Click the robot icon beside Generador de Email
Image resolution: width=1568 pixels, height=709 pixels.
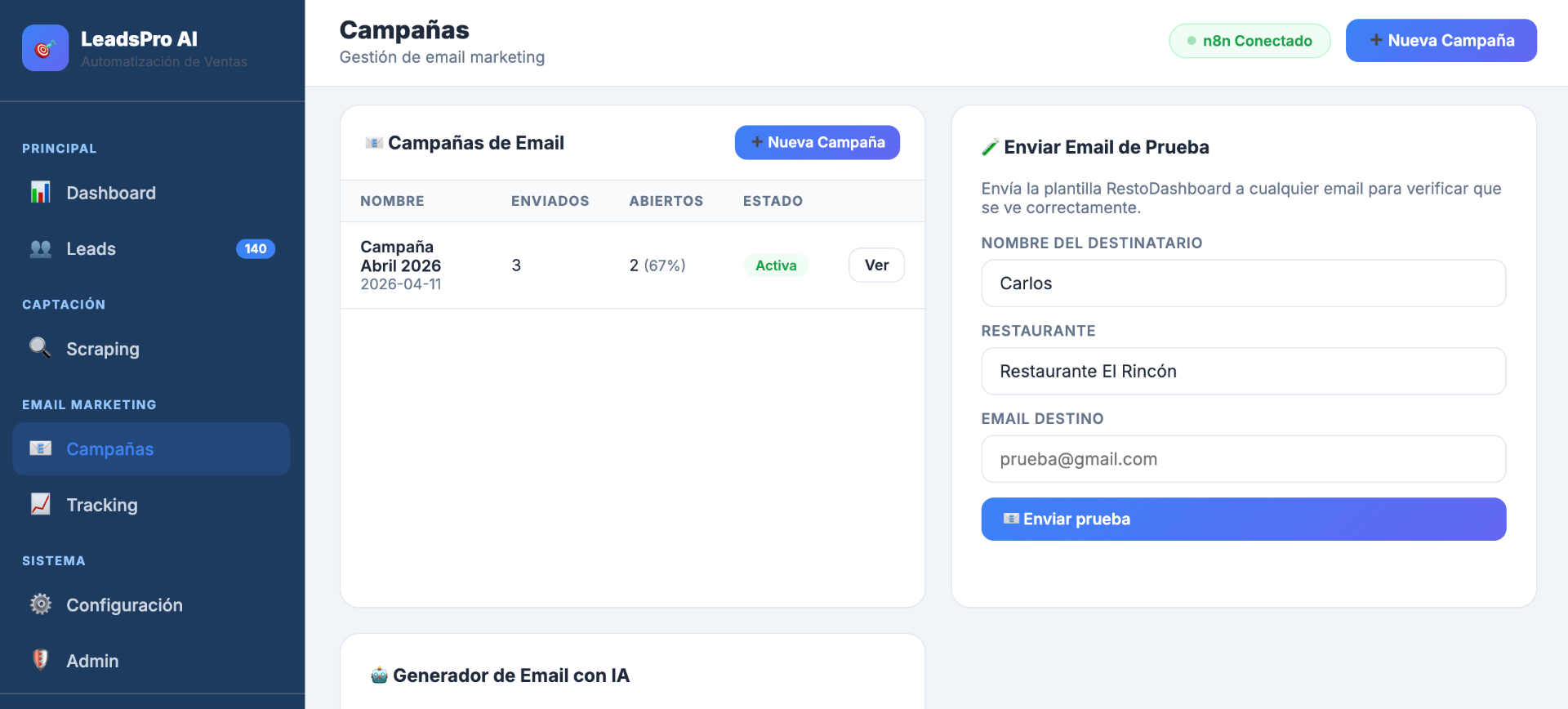click(x=379, y=676)
